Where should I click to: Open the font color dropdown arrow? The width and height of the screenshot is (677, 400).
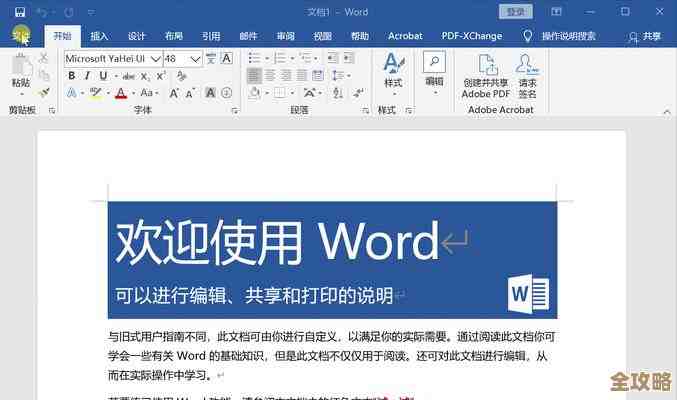133,93
